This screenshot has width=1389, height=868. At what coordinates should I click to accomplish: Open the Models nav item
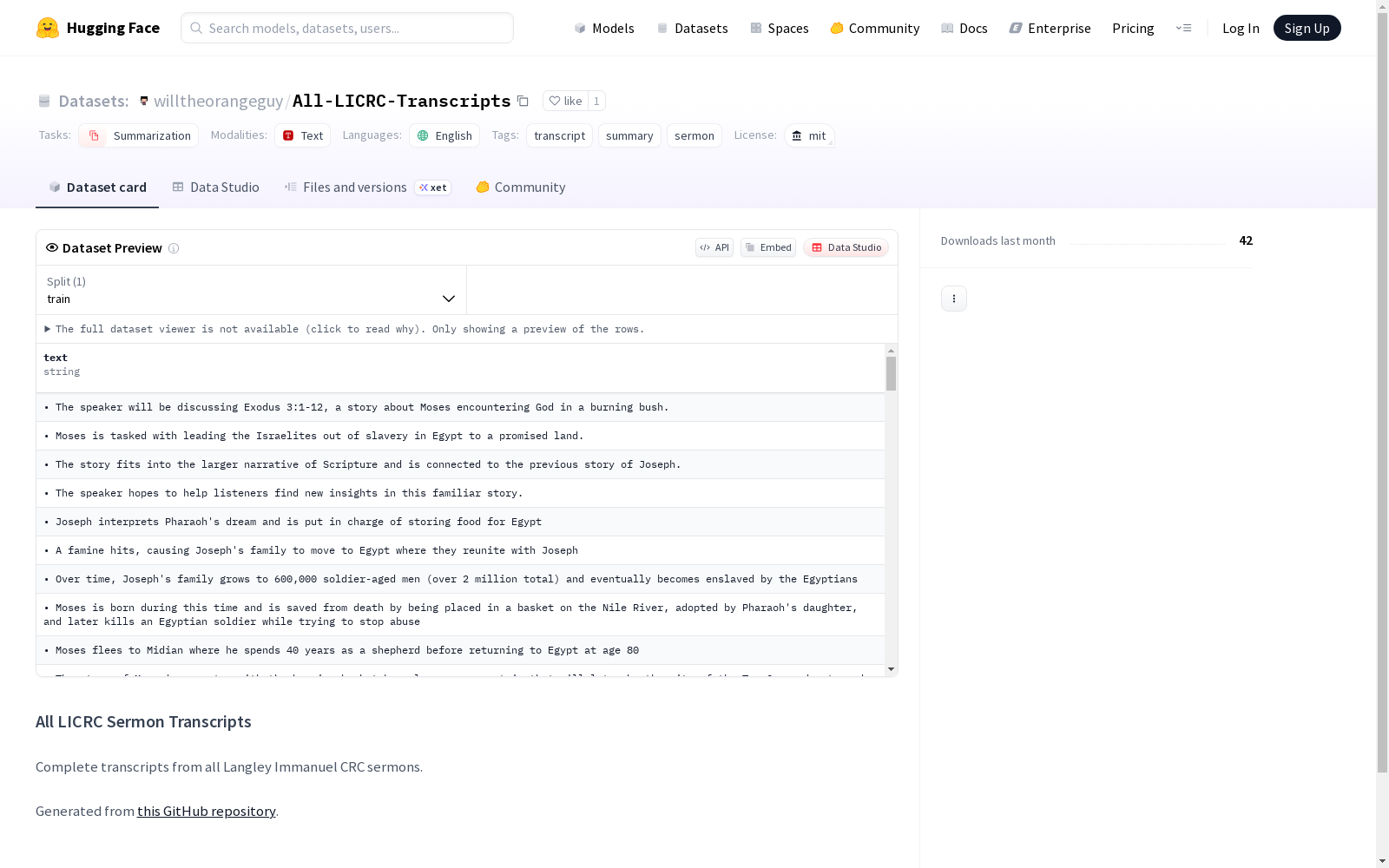click(604, 28)
